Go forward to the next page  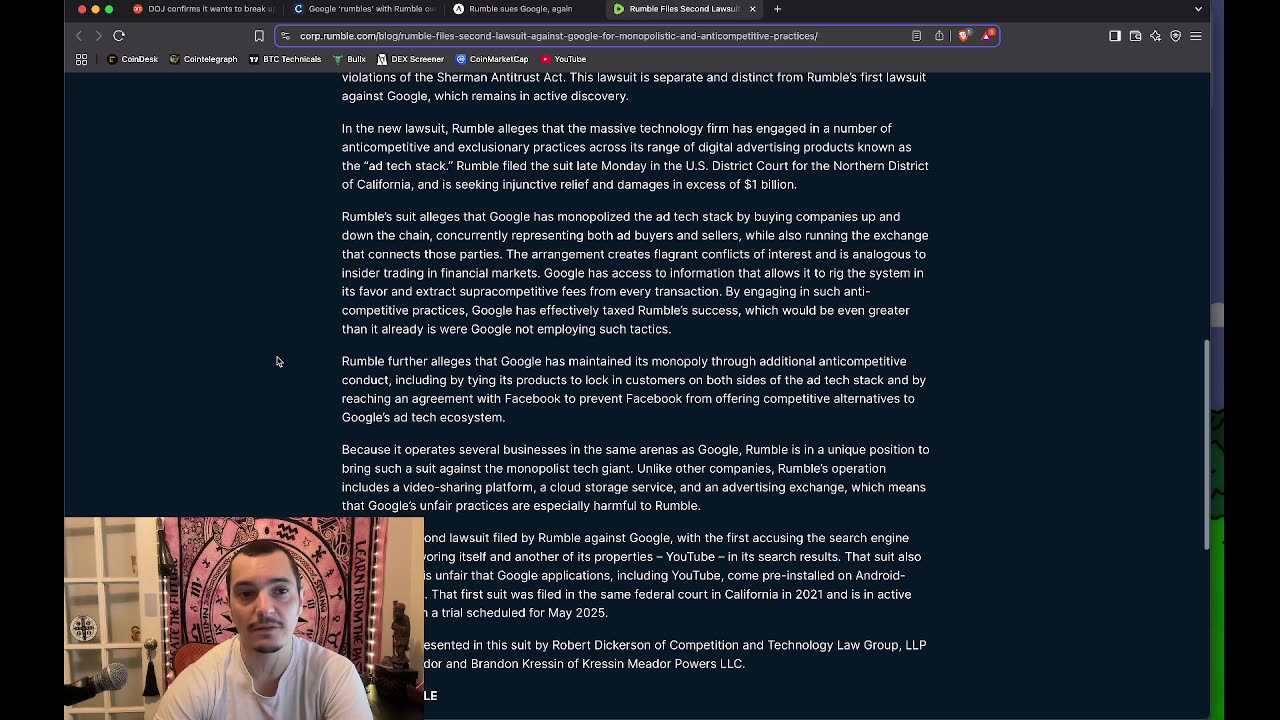click(98, 36)
